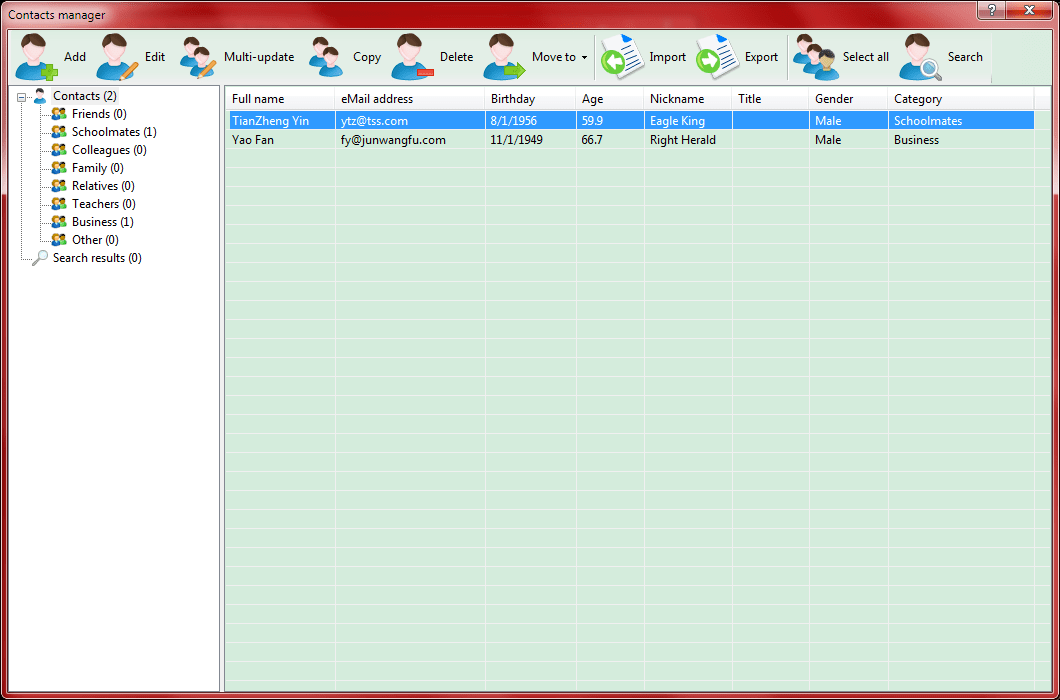Click email ytz@tss.com cell
1060x700 pixels.
pos(410,121)
